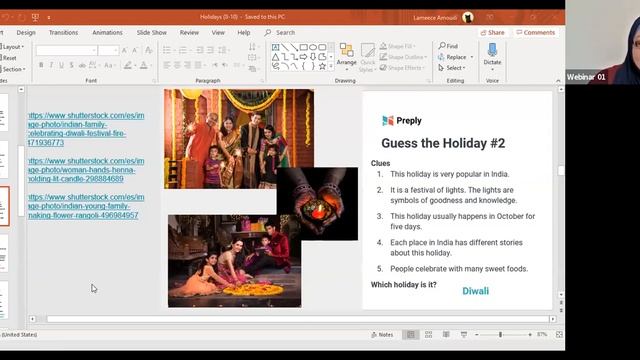Click the Replace button

tap(452, 57)
